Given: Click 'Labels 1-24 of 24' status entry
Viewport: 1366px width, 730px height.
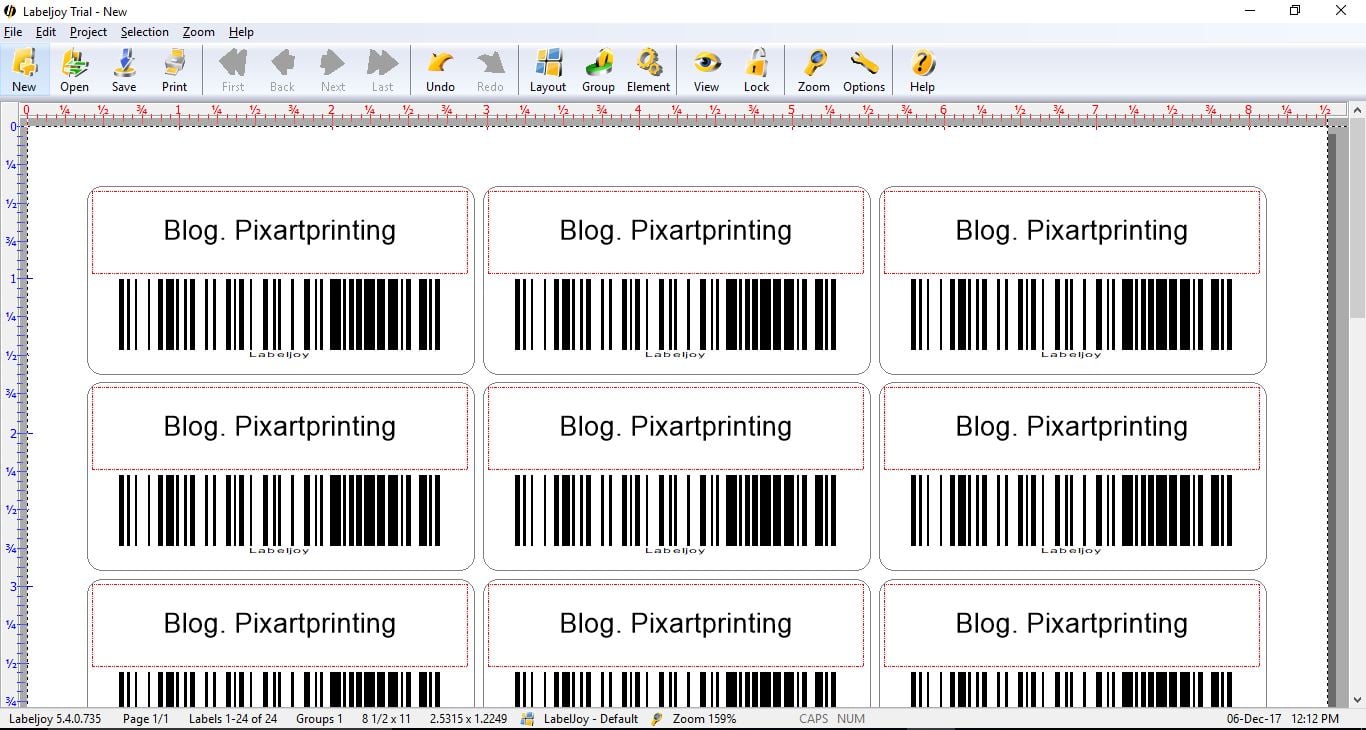Looking at the screenshot, I should [x=233, y=719].
